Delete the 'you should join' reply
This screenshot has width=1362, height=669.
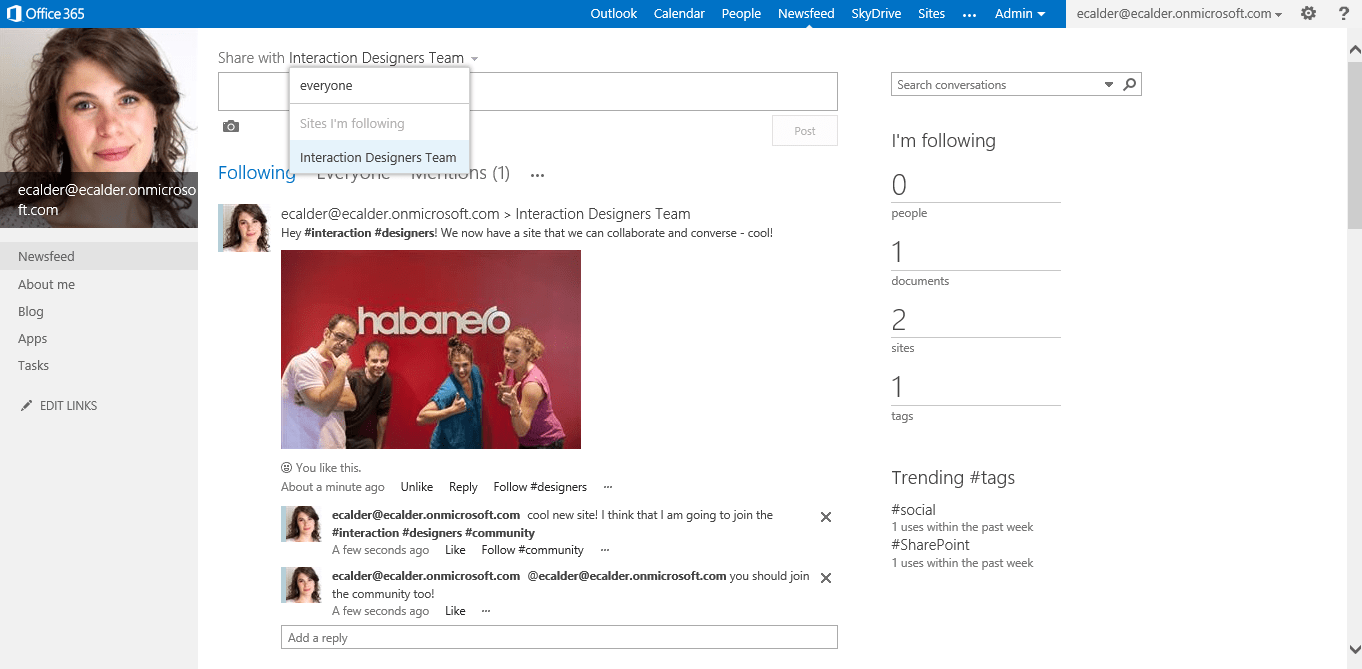click(826, 578)
